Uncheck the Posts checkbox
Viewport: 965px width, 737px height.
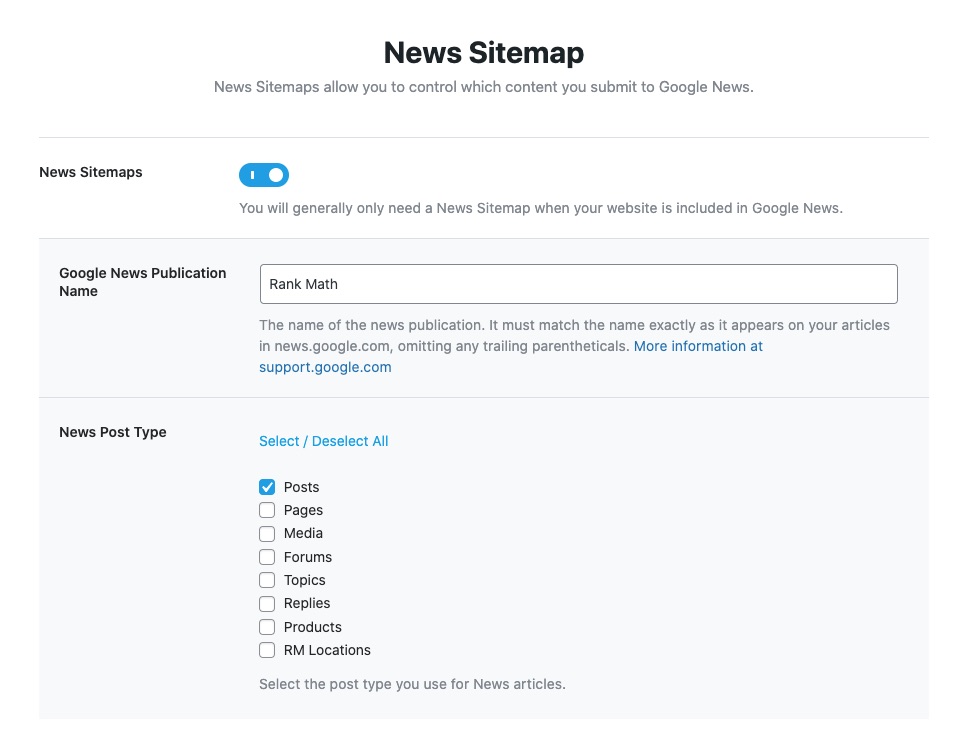pyautogui.click(x=267, y=487)
